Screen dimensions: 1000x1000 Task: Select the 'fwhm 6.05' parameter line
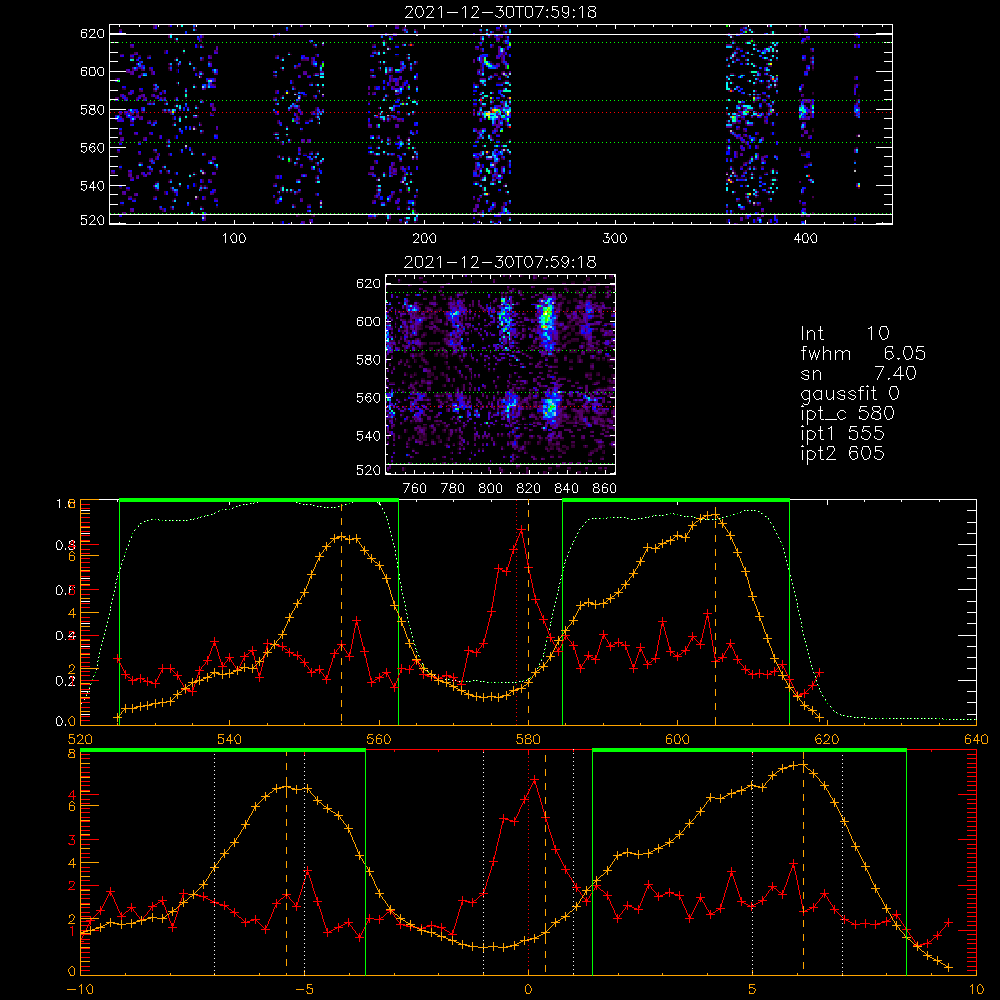point(863,353)
